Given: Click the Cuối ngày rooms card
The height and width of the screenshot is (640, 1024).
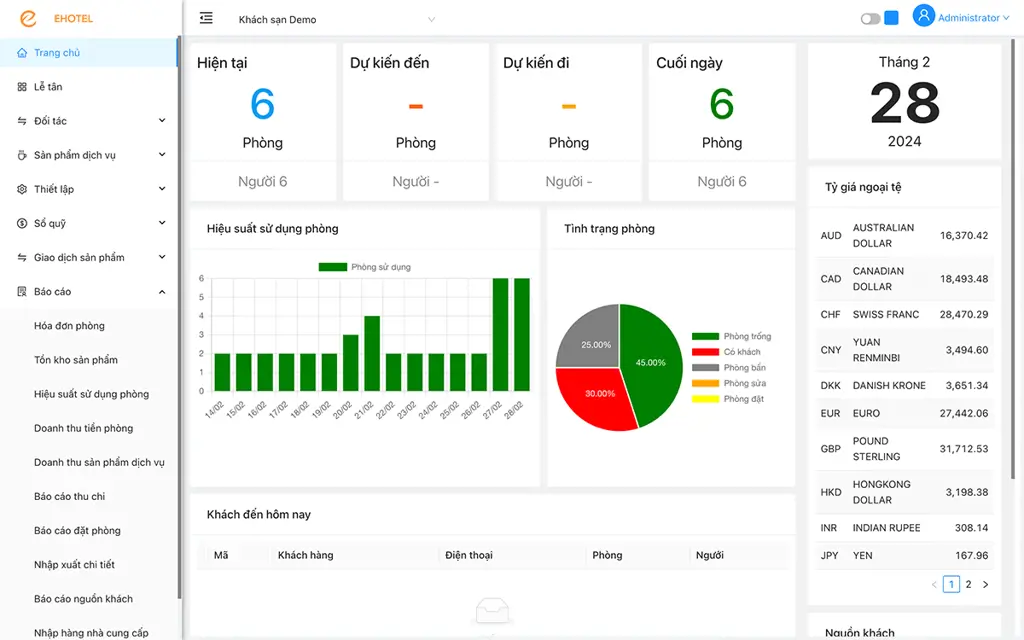Looking at the screenshot, I should click(722, 122).
